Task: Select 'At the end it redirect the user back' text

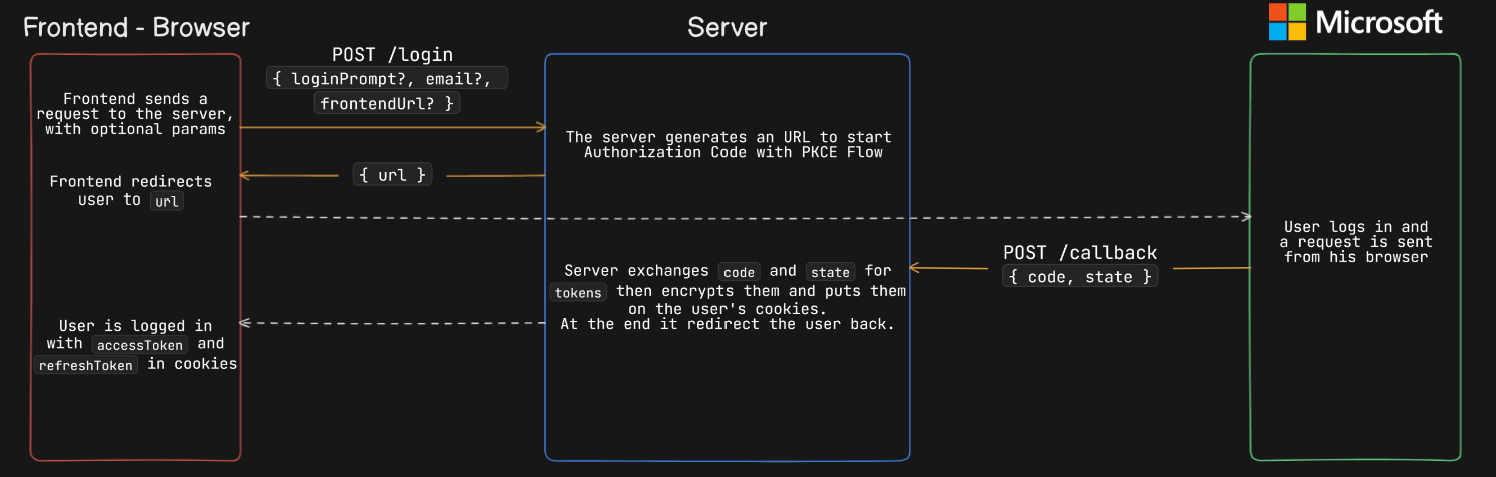Action: tap(727, 325)
